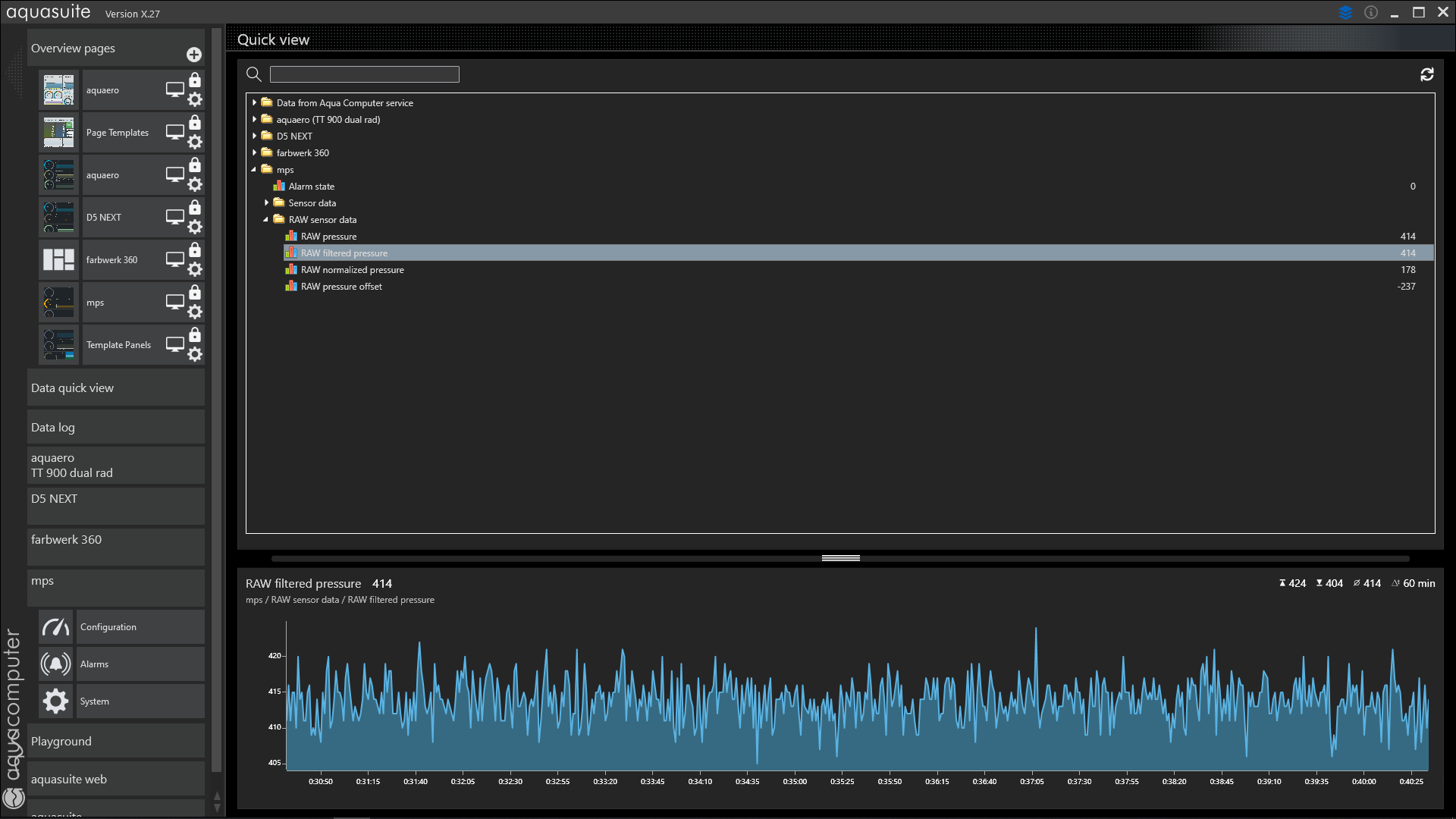Screen dimensions: 1456x819
Task: Toggle the lock on Page Templates
Action: click(195, 123)
